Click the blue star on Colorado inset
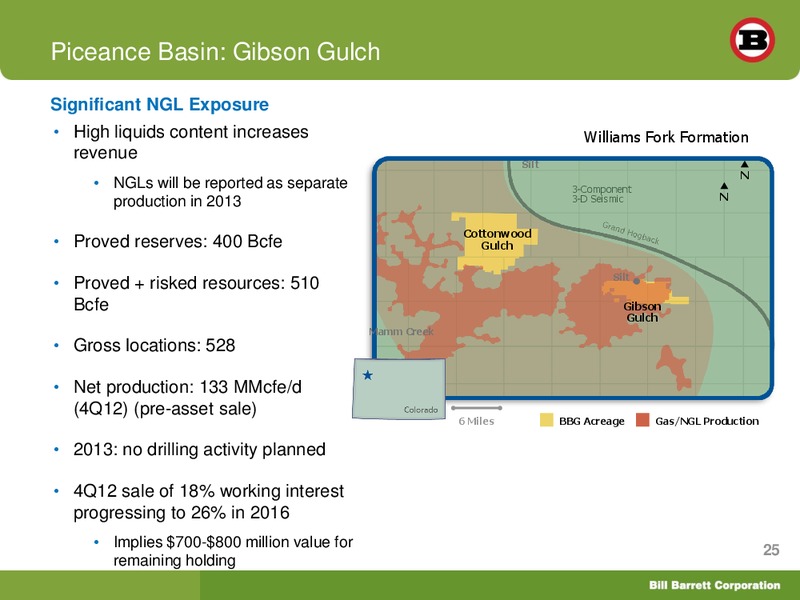 pos(367,376)
